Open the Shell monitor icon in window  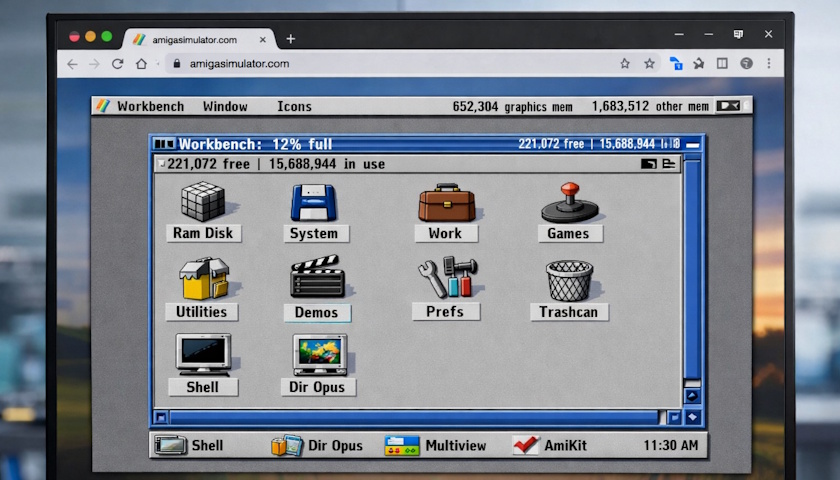coord(204,354)
